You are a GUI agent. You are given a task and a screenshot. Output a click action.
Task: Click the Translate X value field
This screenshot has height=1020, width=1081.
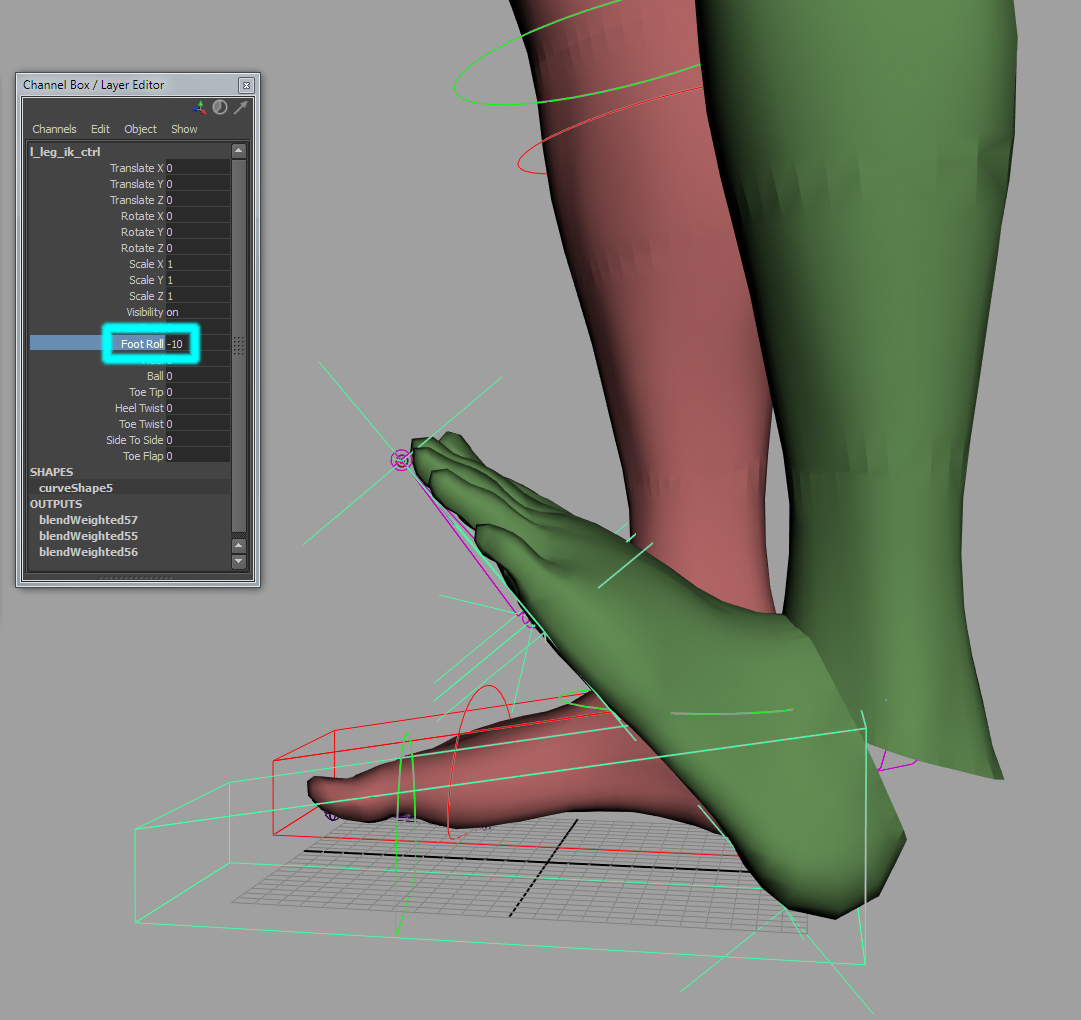point(198,168)
